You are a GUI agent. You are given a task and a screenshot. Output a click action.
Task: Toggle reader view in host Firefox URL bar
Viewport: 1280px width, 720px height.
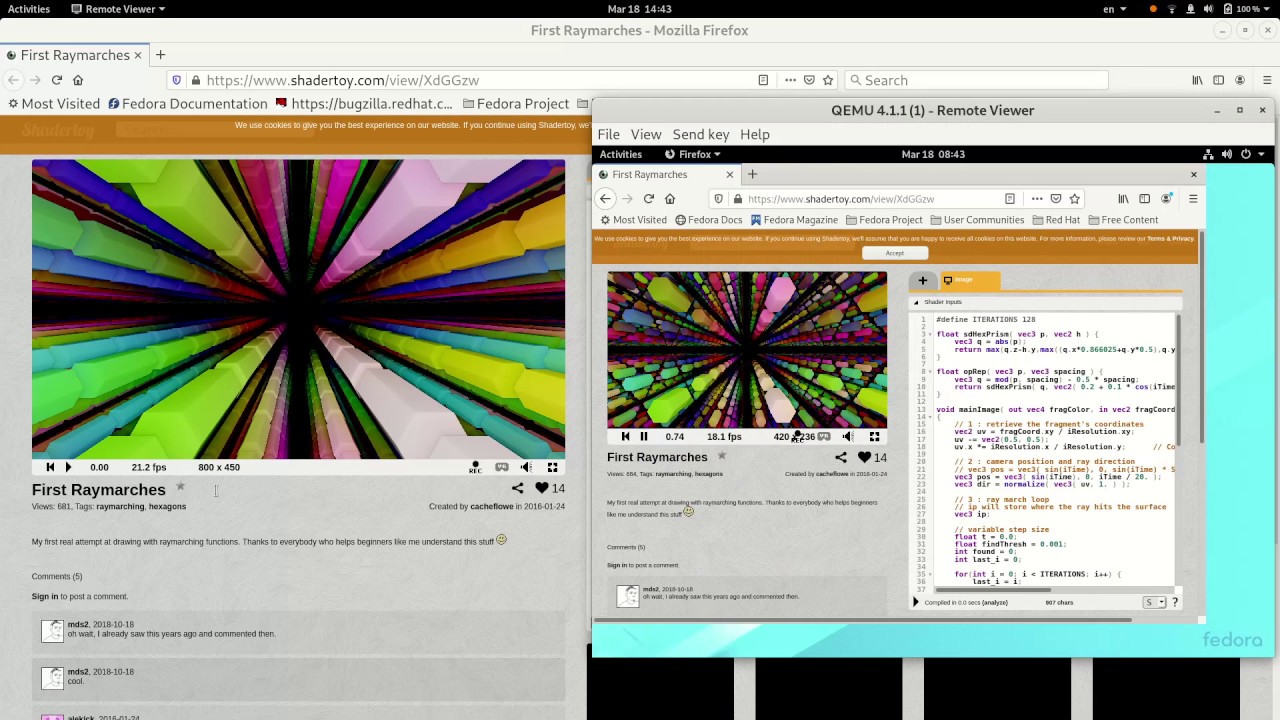pos(763,80)
